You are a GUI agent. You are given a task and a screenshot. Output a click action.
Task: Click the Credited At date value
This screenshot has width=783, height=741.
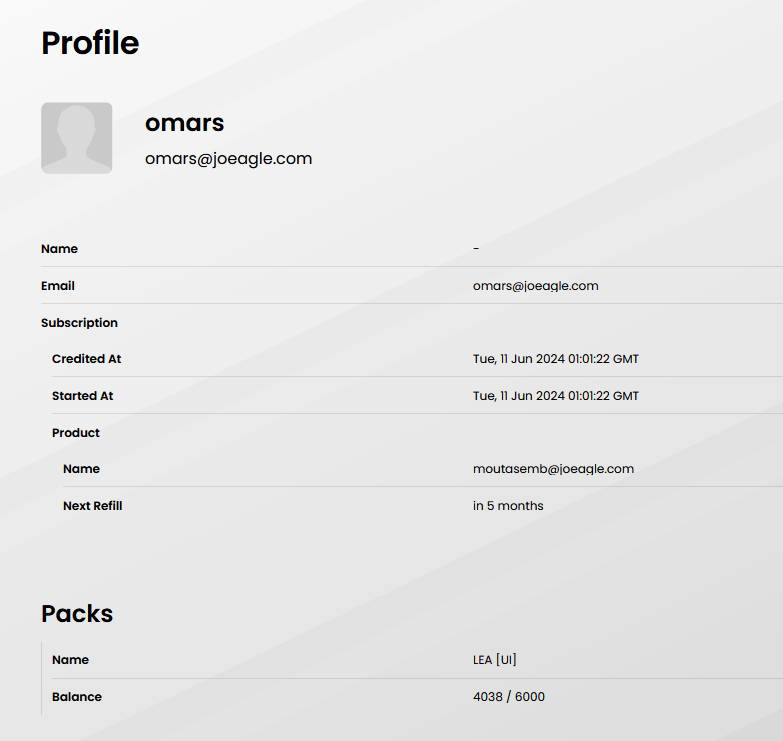(555, 359)
